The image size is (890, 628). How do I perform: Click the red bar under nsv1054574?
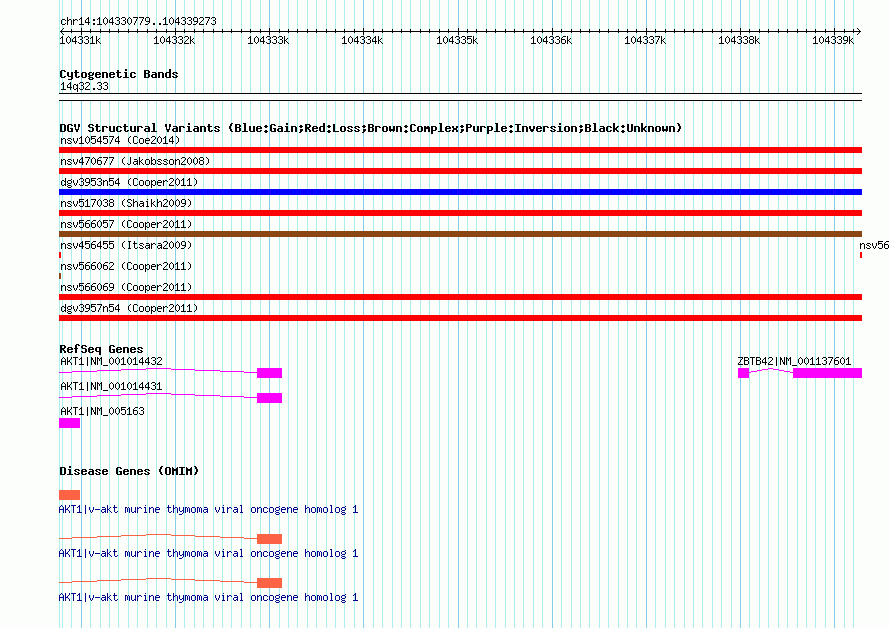(x=460, y=150)
